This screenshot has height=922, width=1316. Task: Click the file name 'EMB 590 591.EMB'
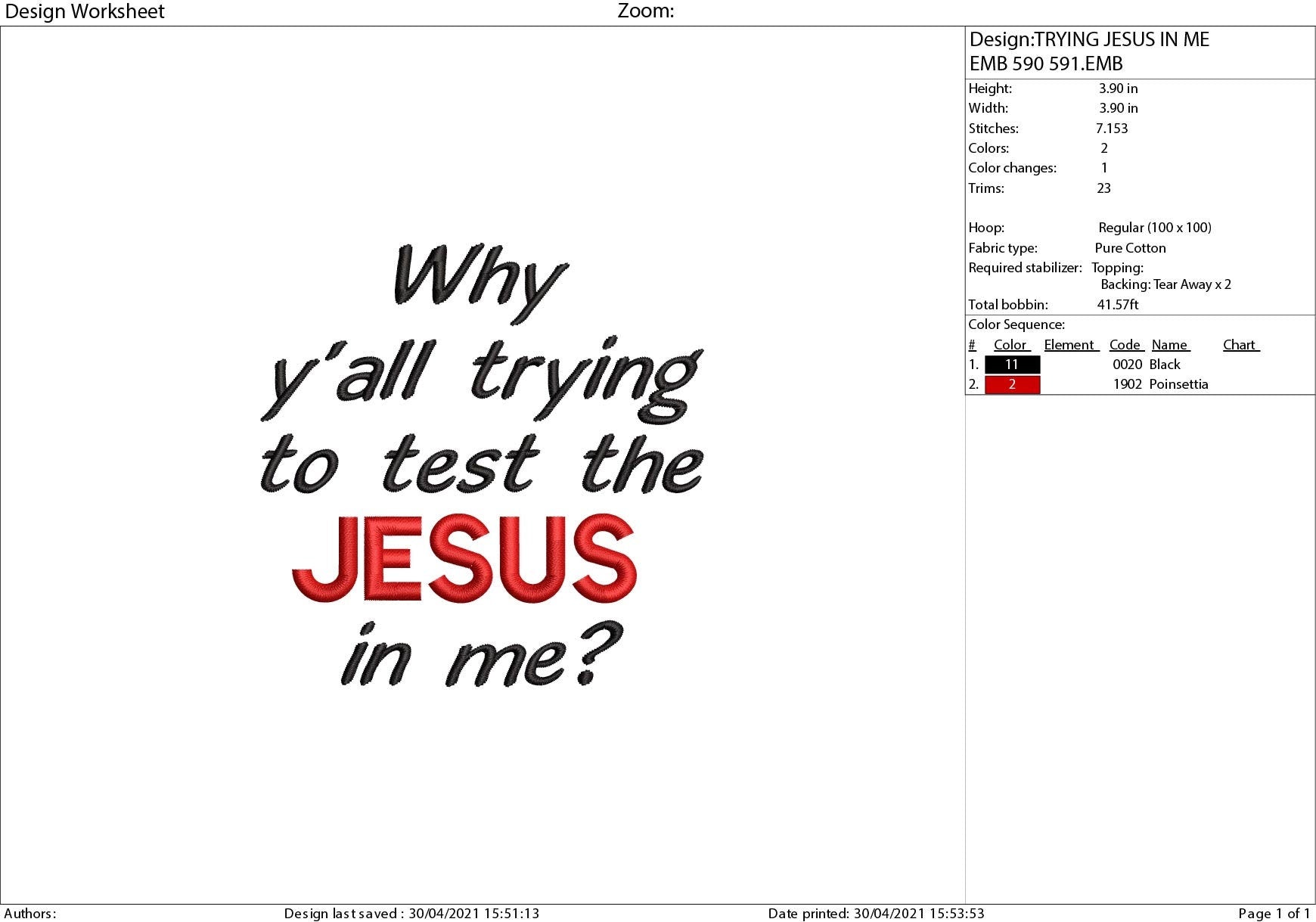[x=1046, y=64]
